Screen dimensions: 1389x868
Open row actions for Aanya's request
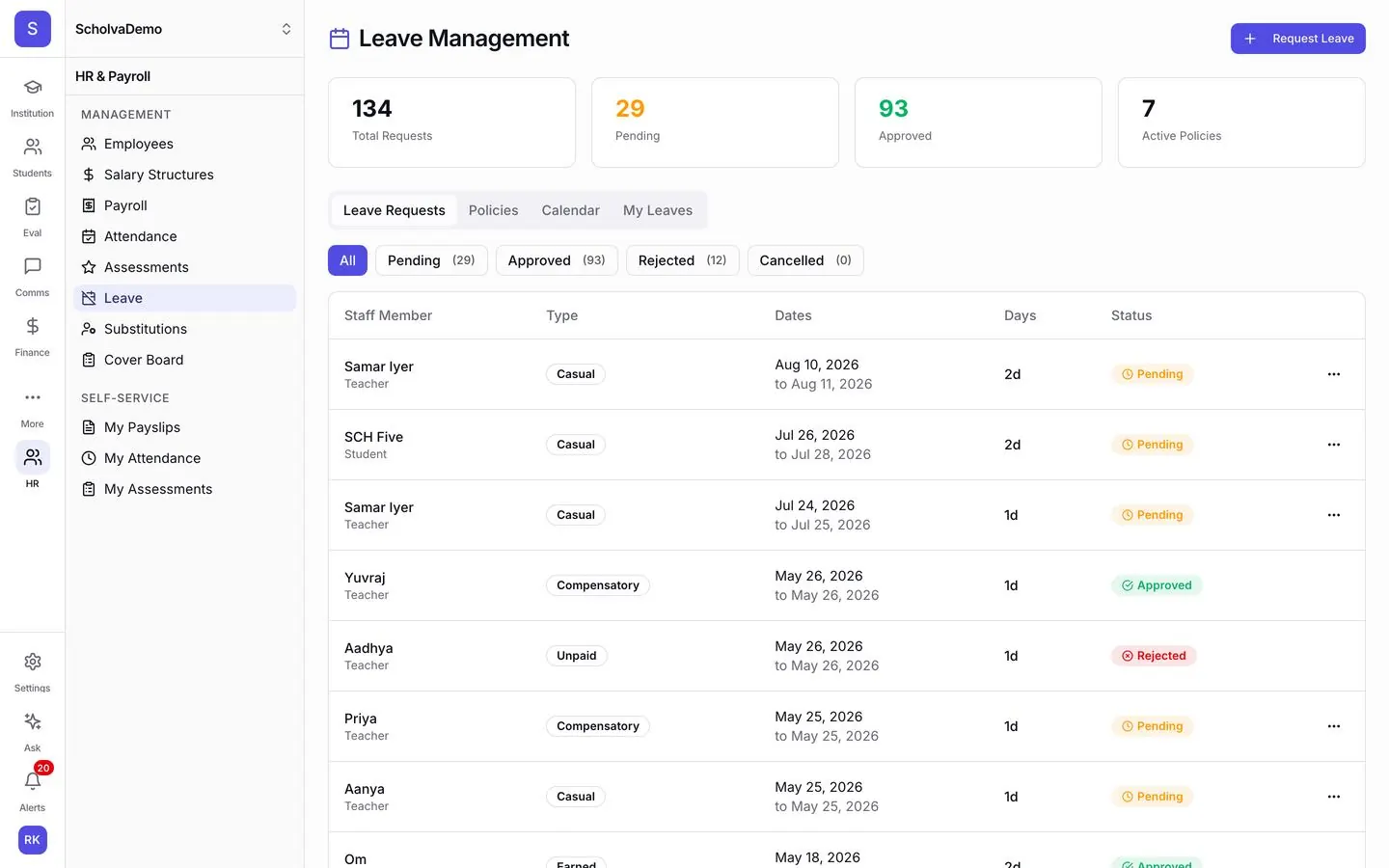[x=1334, y=797]
